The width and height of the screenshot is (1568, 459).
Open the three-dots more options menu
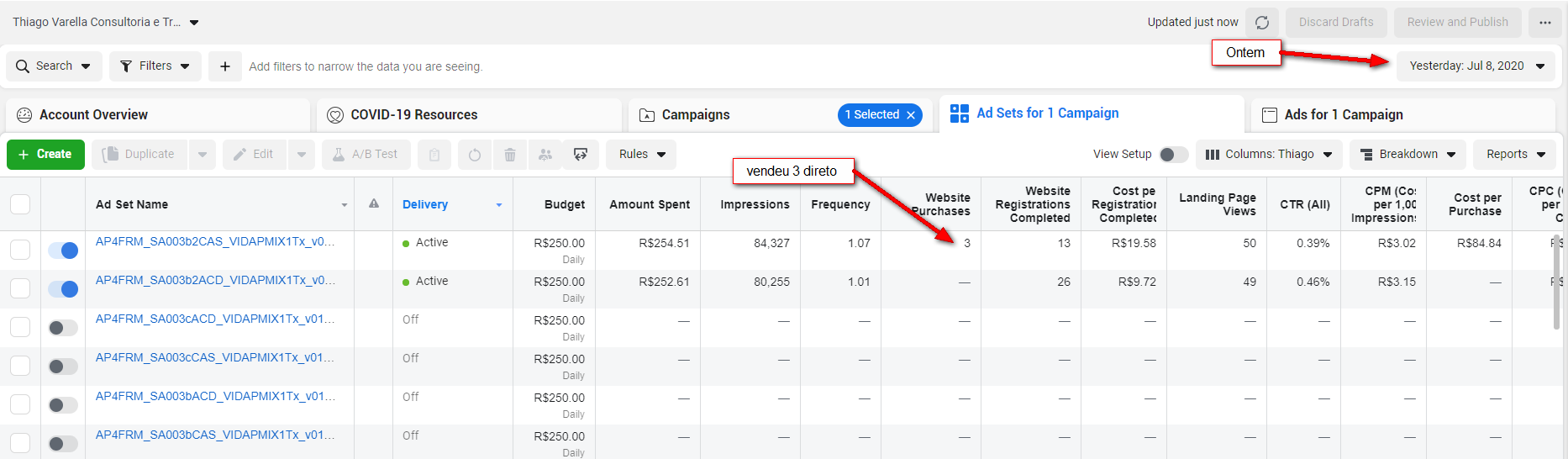point(1544,23)
